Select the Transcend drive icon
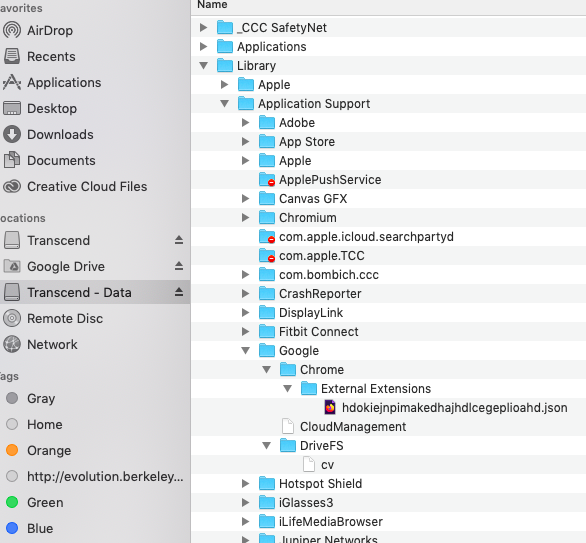This screenshot has height=543, width=586. (12, 240)
